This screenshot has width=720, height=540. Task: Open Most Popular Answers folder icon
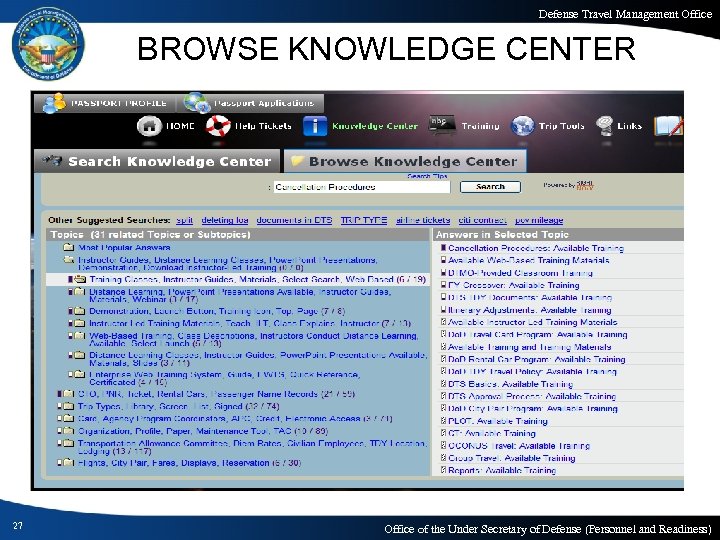point(68,248)
